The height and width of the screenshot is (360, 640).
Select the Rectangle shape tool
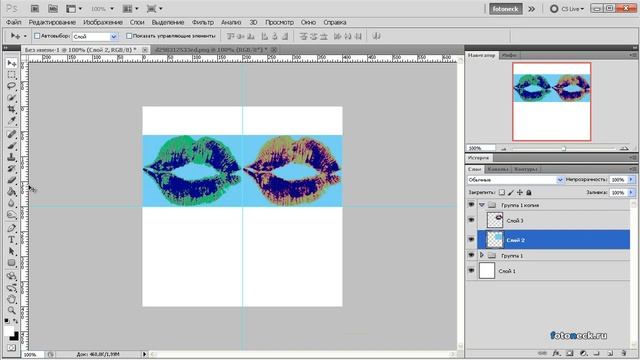pos(11,262)
